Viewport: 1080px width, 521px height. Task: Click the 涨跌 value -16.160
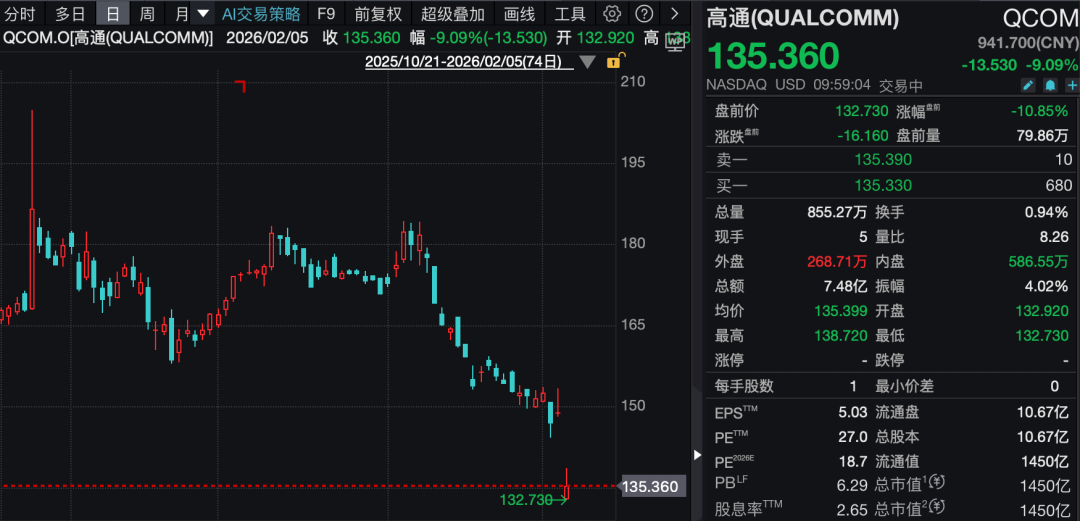point(863,135)
